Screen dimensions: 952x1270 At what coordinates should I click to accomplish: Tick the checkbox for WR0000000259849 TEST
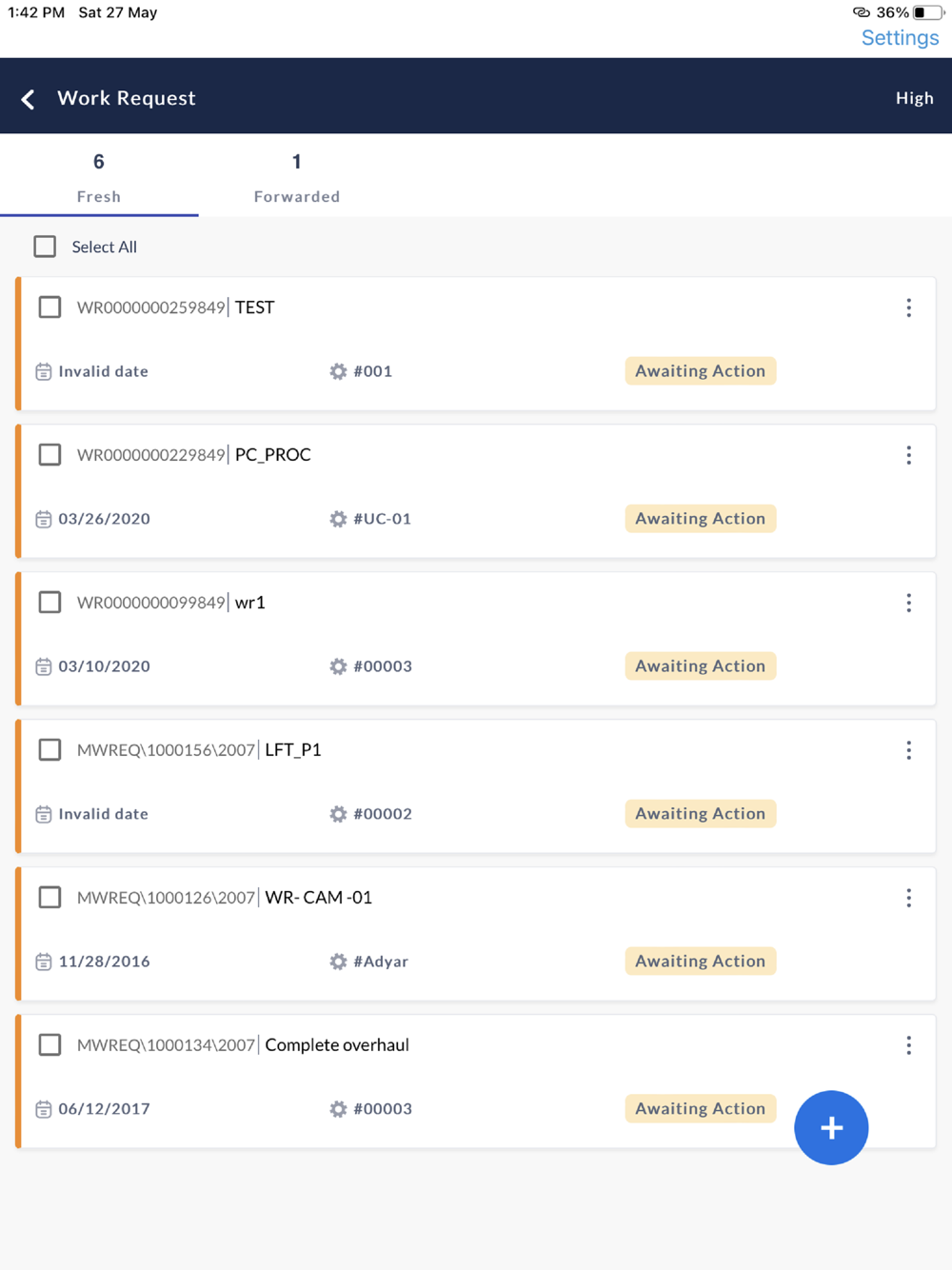pyautogui.click(x=50, y=308)
